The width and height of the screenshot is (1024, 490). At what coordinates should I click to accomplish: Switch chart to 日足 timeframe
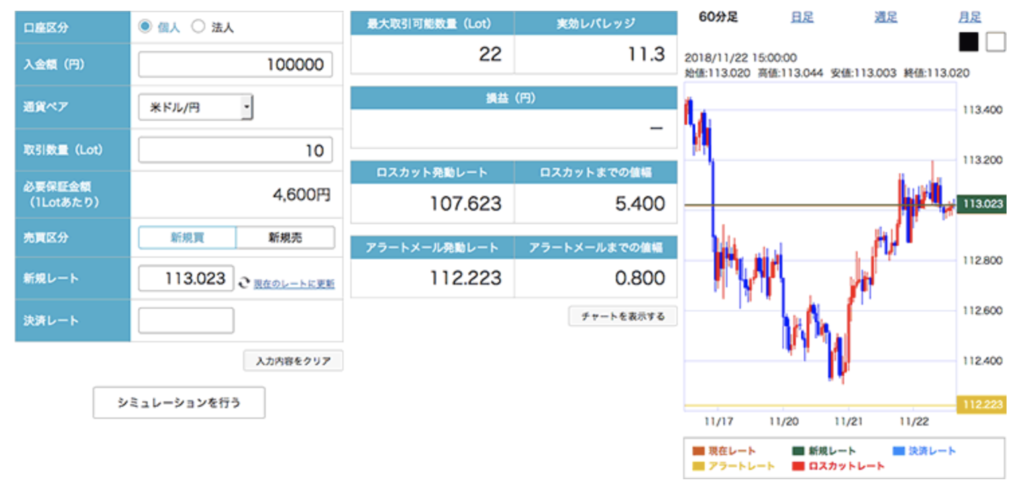click(x=801, y=17)
